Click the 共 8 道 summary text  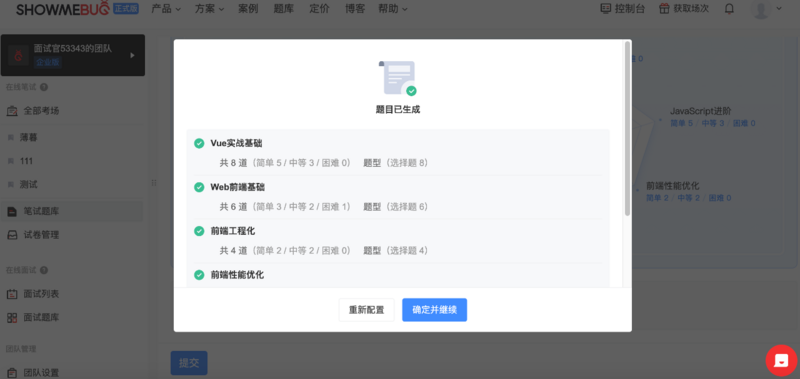tap(233, 163)
